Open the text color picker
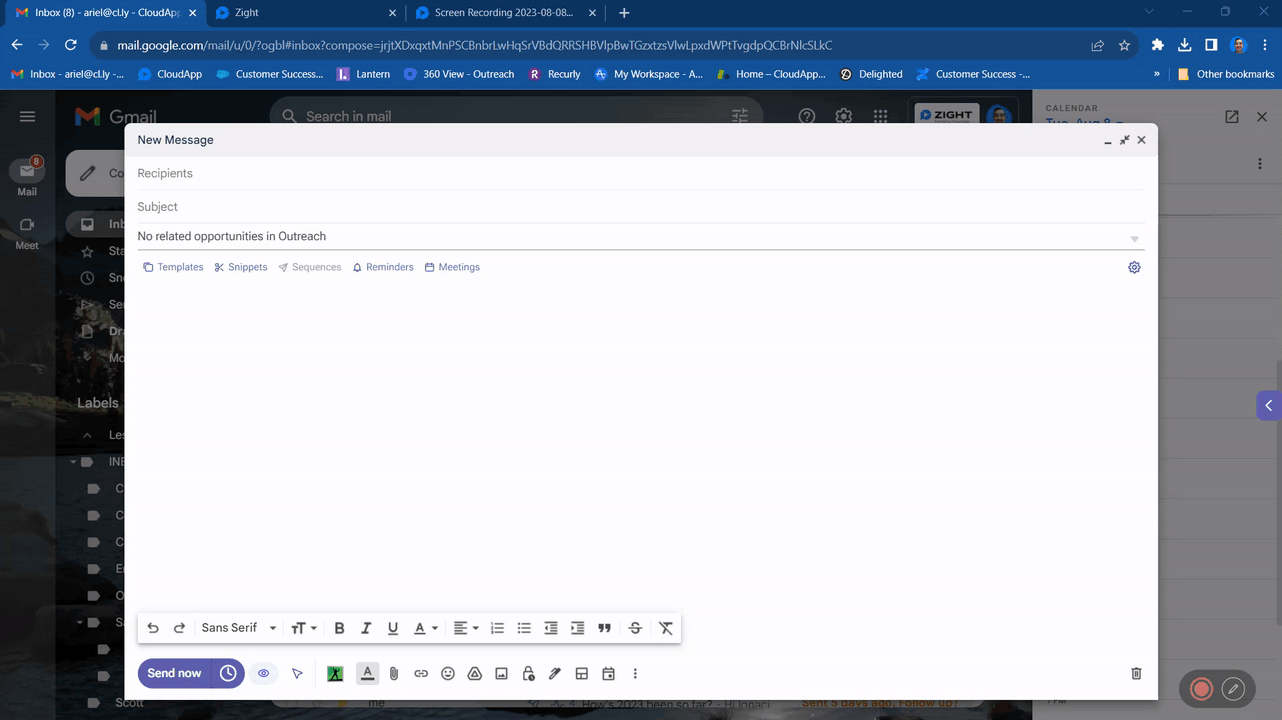Image resolution: width=1282 pixels, height=720 pixels. tap(426, 628)
